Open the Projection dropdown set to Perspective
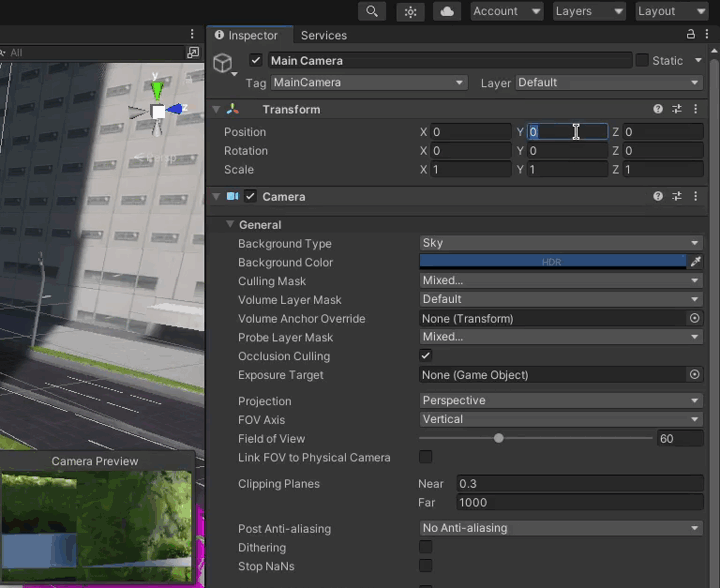This screenshot has height=588, width=720. click(x=561, y=400)
